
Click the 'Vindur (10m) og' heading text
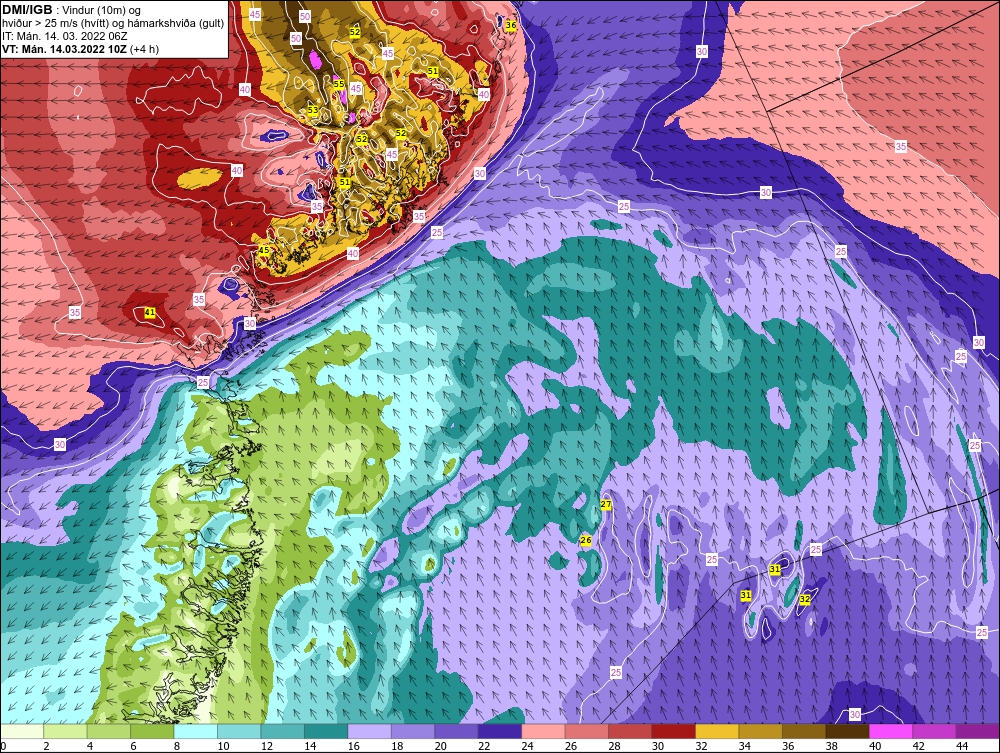click(101, 11)
